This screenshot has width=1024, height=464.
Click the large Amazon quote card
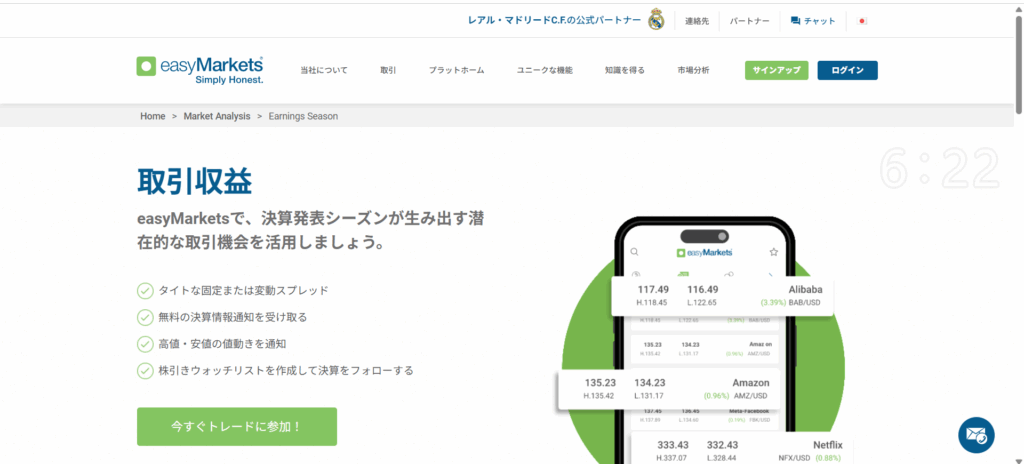coord(668,389)
